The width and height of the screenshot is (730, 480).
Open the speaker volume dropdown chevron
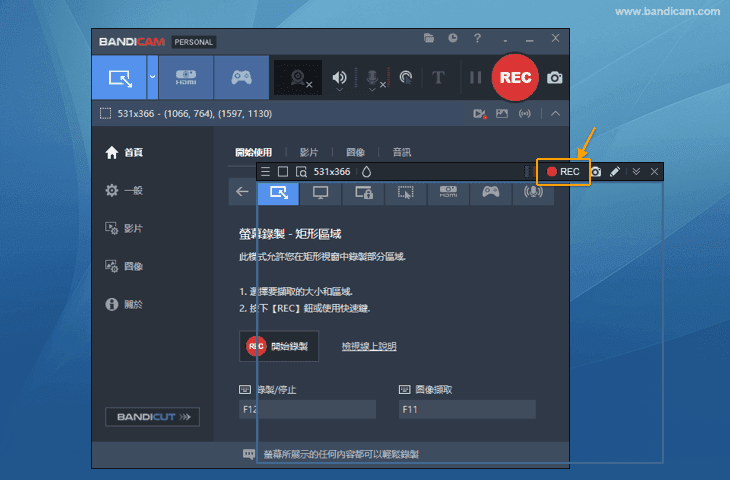click(x=339, y=89)
